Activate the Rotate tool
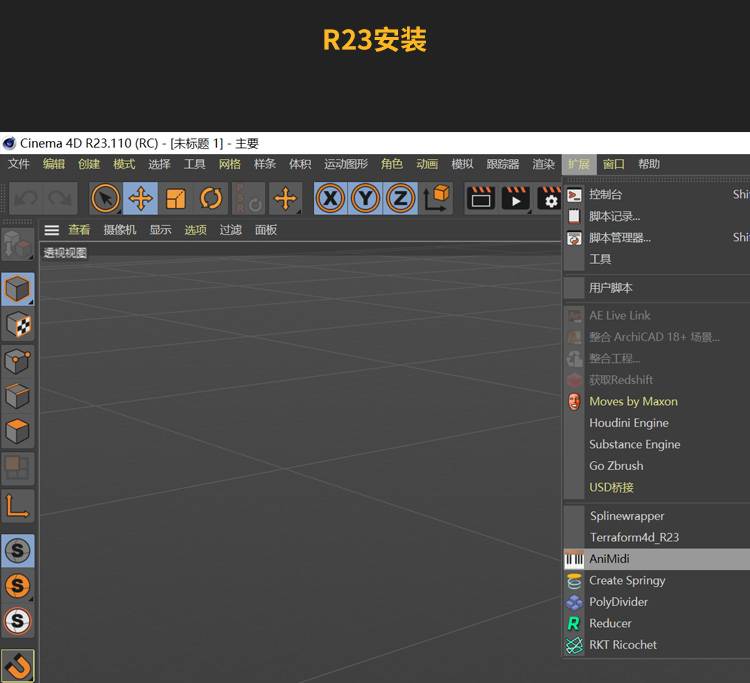Viewport: 750px width, 683px height. [211, 198]
